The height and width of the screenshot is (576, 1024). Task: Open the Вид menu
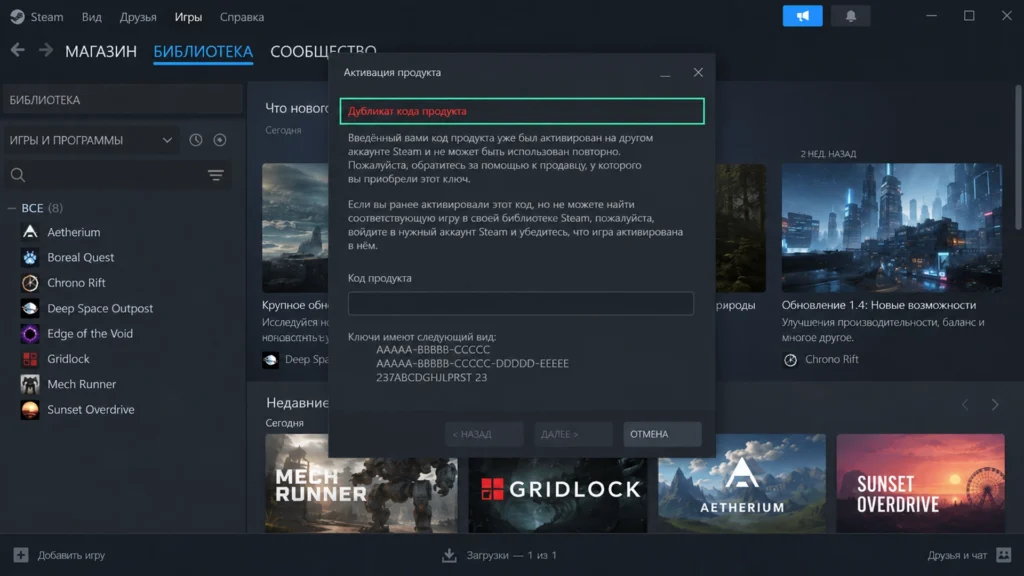pos(91,17)
